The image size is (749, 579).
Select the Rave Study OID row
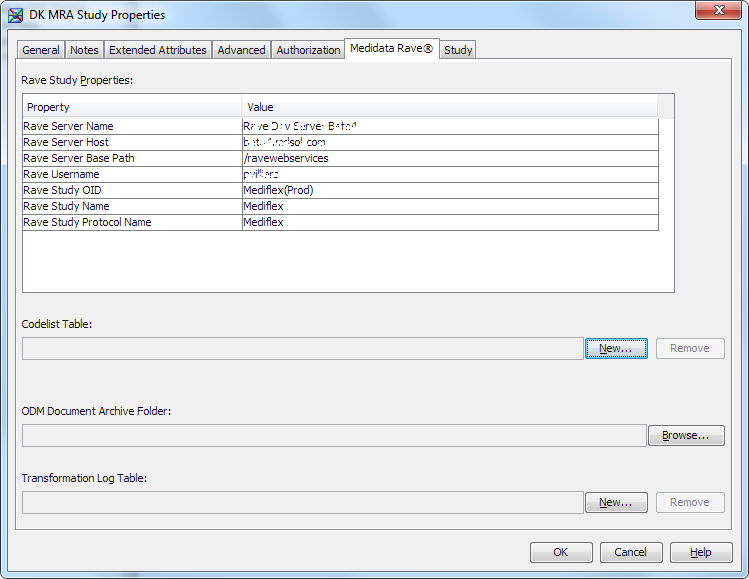pyautogui.click(x=130, y=190)
